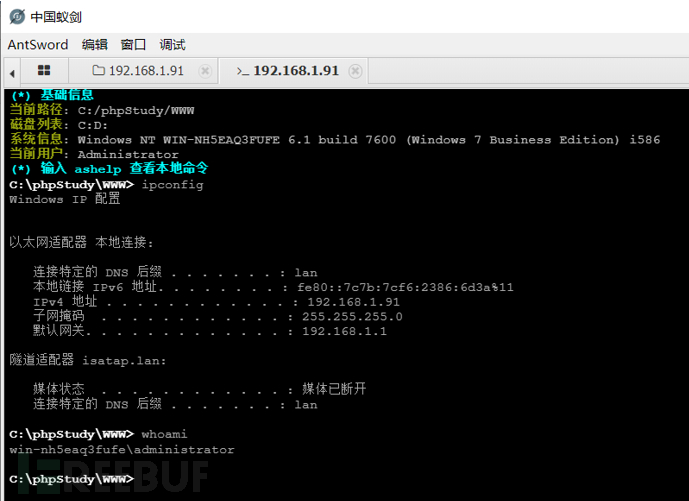Close the terminal 192.168.1.91 tab
Image resolution: width=689 pixels, height=501 pixels.
[355, 71]
